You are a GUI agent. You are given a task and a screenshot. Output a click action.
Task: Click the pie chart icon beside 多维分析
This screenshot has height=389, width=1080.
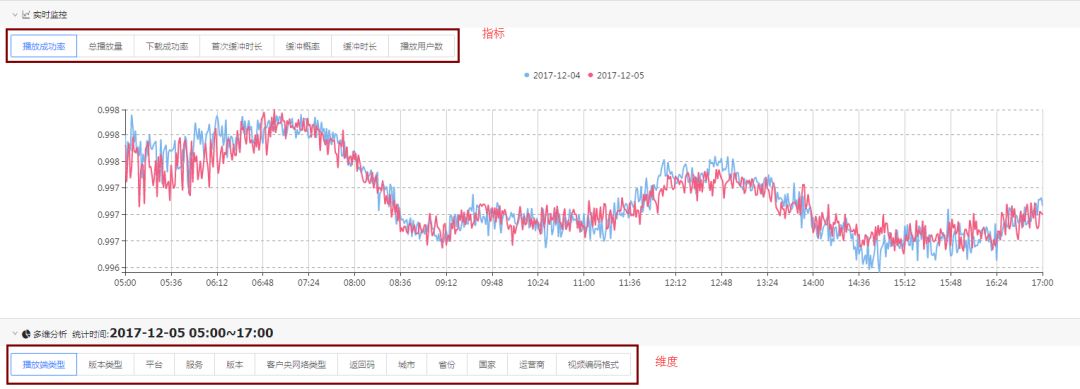(26, 334)
